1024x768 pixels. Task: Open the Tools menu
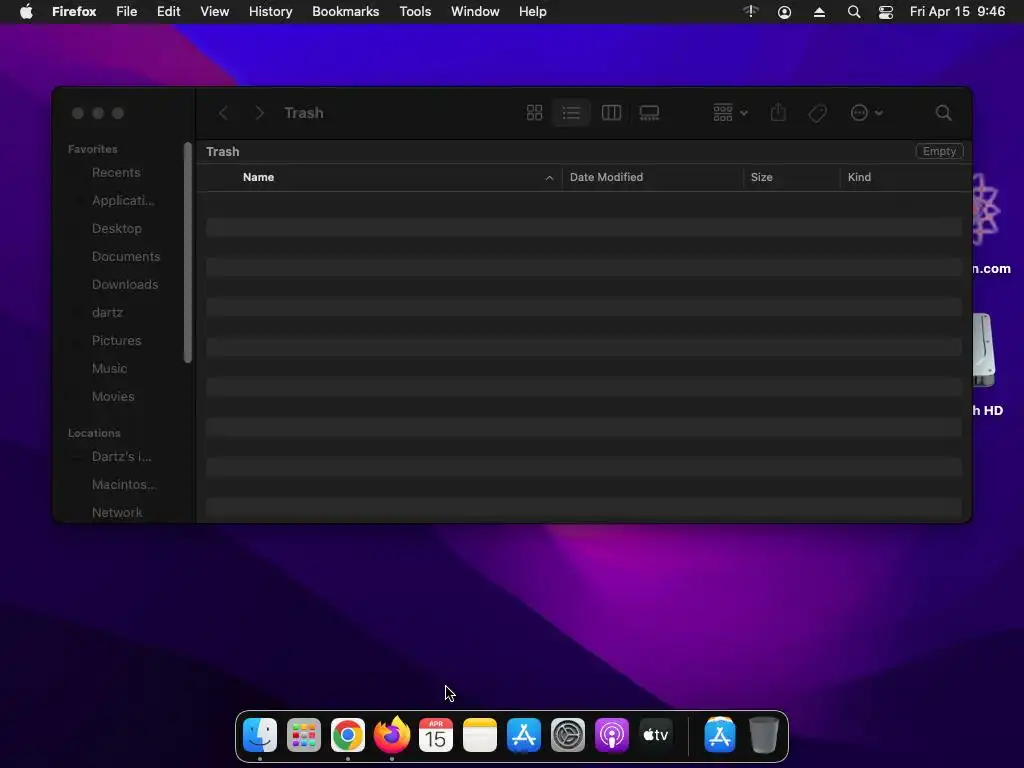click(x=415, y=12)
